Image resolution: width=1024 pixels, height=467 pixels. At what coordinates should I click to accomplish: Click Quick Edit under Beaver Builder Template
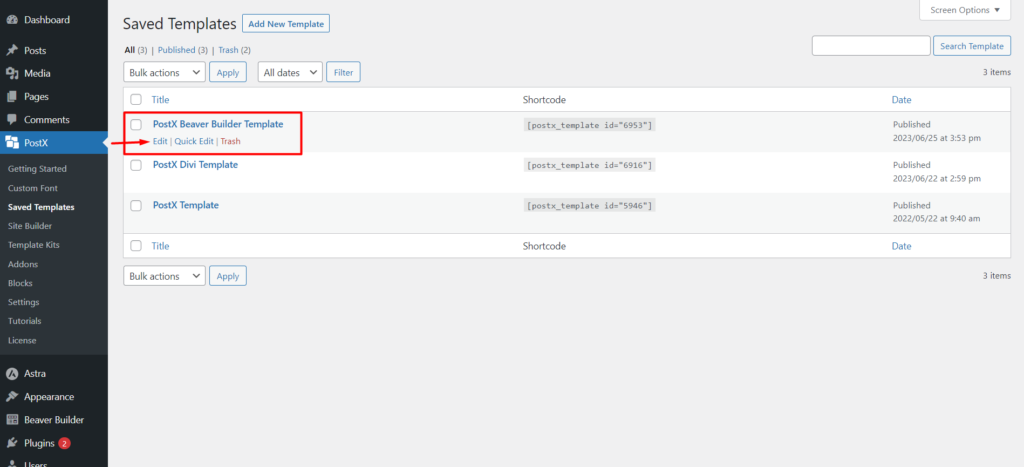click(x=194, y=141)
